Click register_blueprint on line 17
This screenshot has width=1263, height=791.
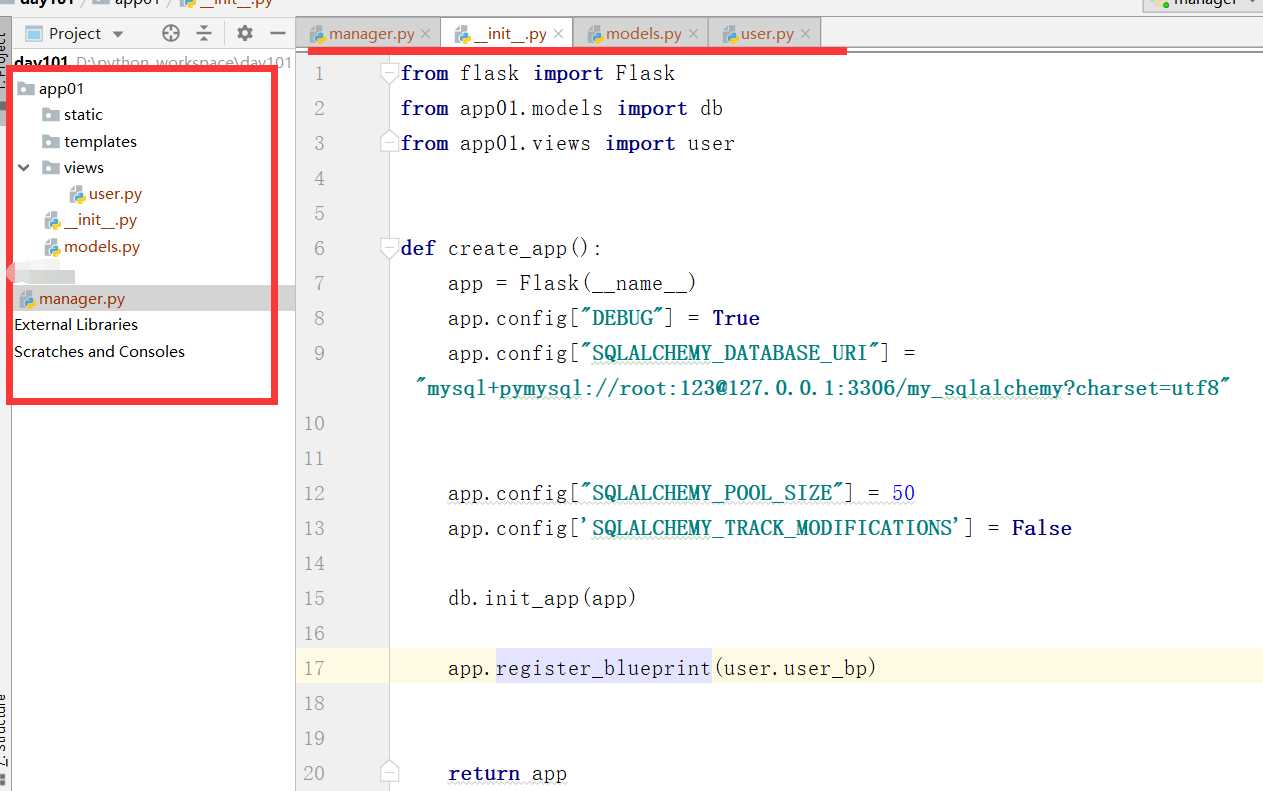tap(603, 668)
